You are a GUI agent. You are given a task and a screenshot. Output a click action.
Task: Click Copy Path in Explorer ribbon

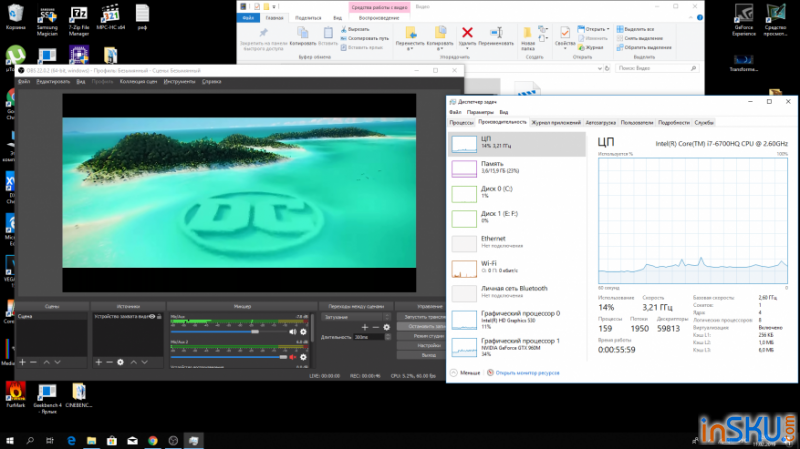pos(365,38)
